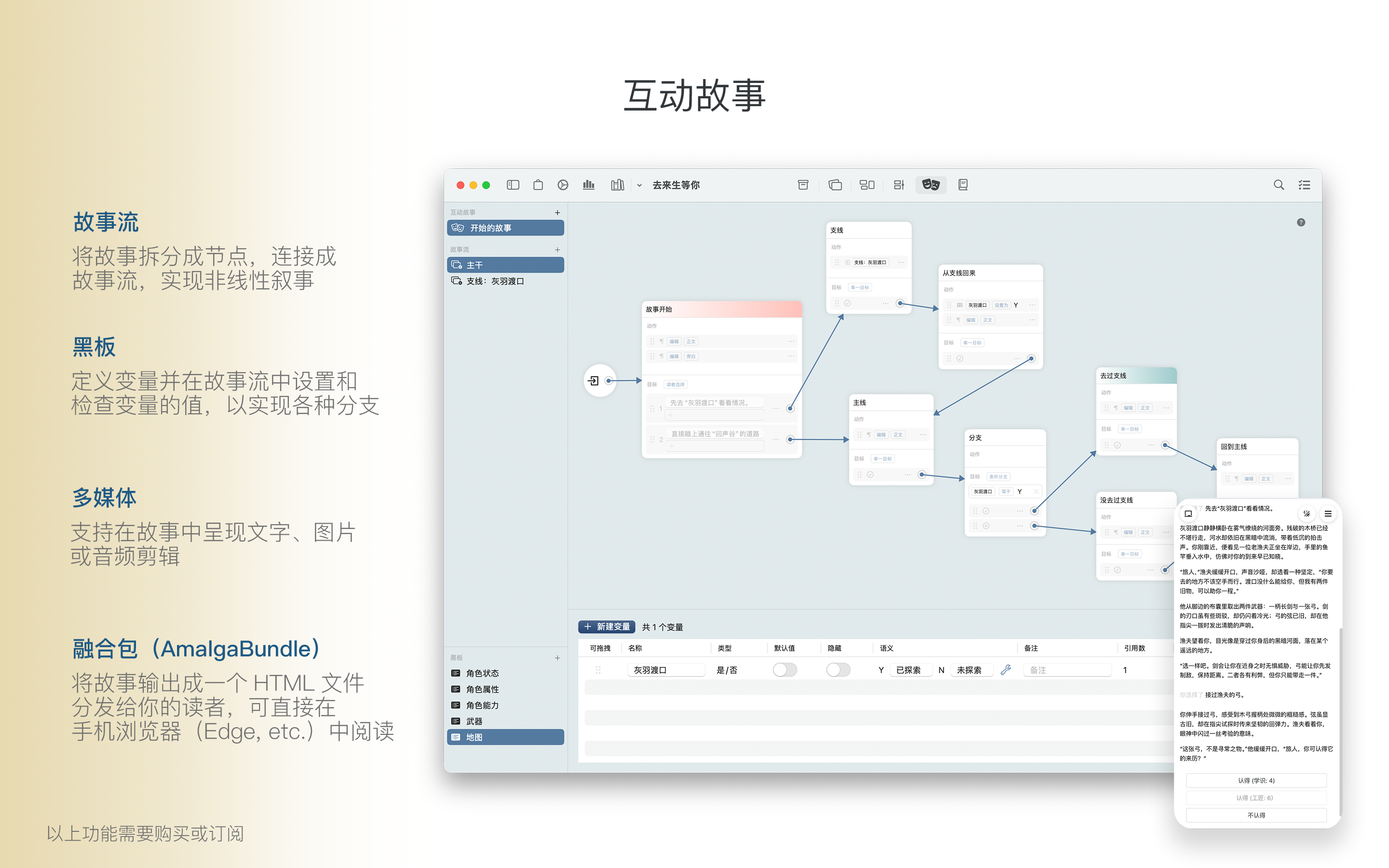Screen dimensions: 1389x868
Task: Edit the variable name field 灰羽渡口
Action: coord(667,670)
